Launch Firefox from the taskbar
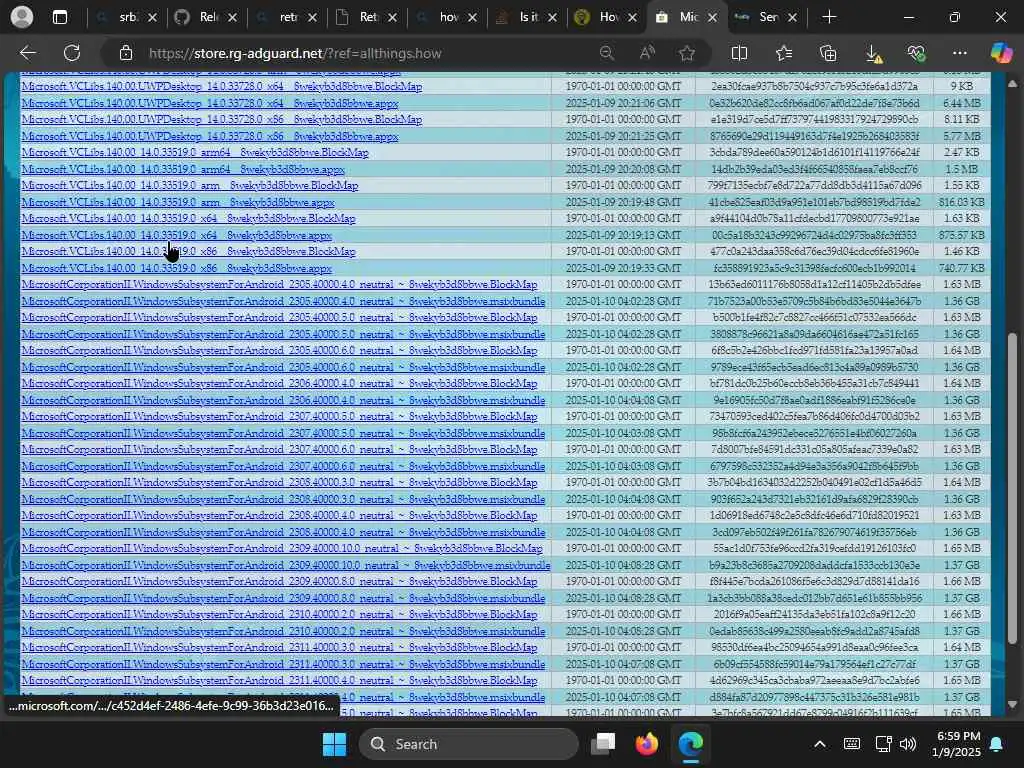 (647, 744)
